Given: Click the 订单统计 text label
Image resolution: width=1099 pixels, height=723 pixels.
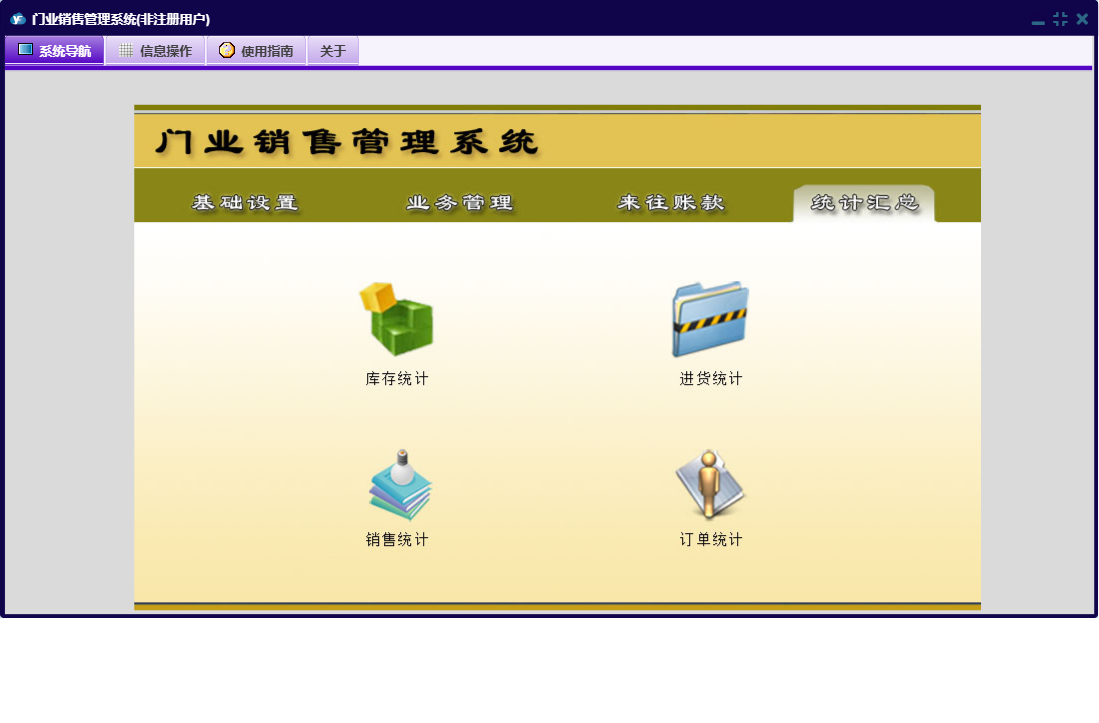Looking at the screenshot, I should 711,540.
